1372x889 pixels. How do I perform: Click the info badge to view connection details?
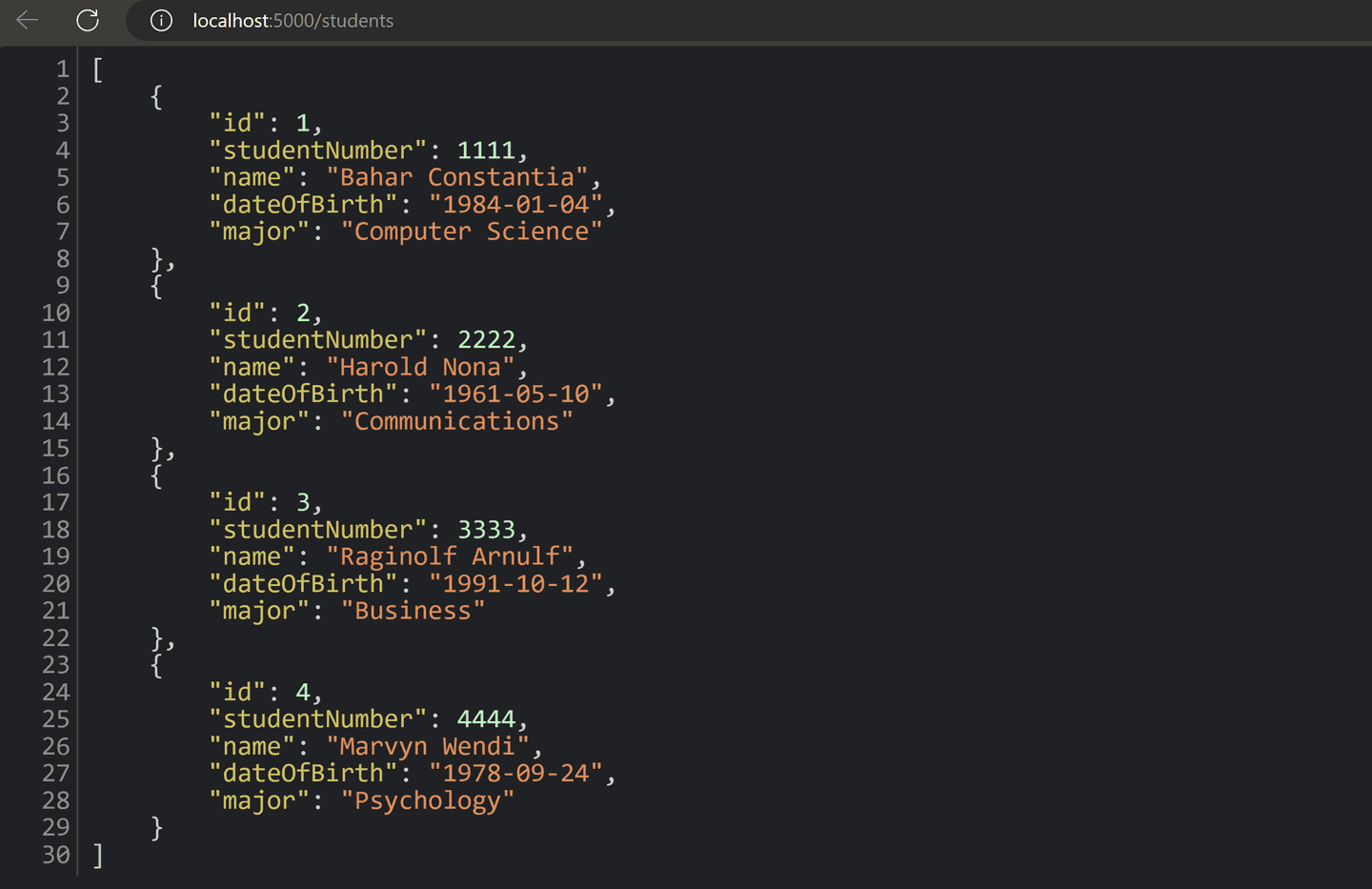coord(160,20)
